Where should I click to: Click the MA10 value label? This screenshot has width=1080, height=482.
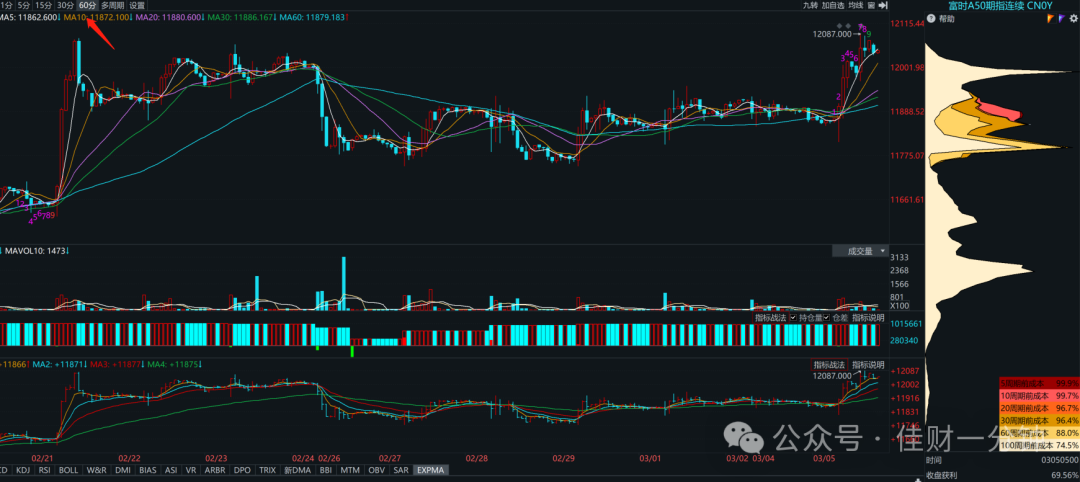(98, 16)
